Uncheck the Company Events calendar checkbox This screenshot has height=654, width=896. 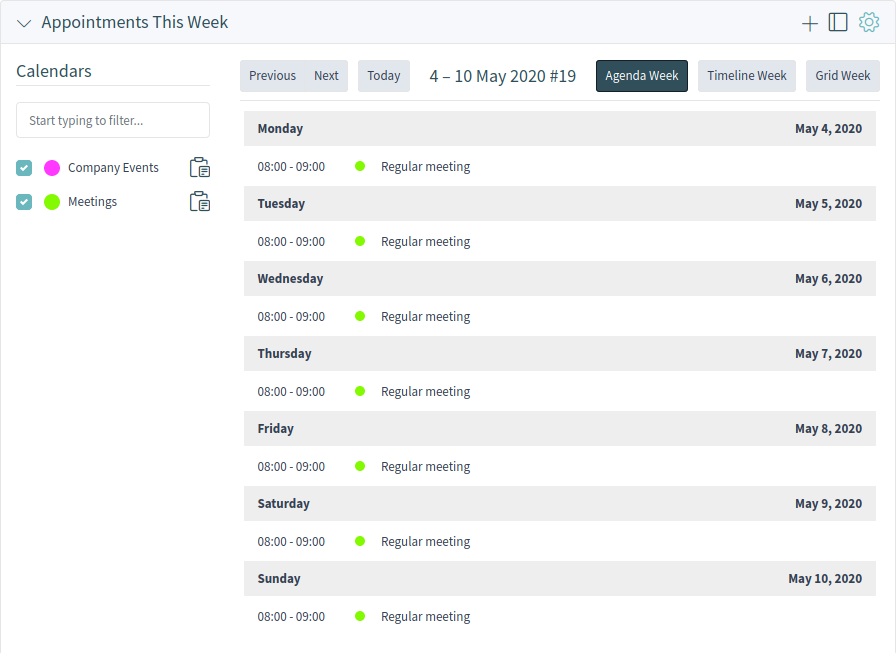24,168
